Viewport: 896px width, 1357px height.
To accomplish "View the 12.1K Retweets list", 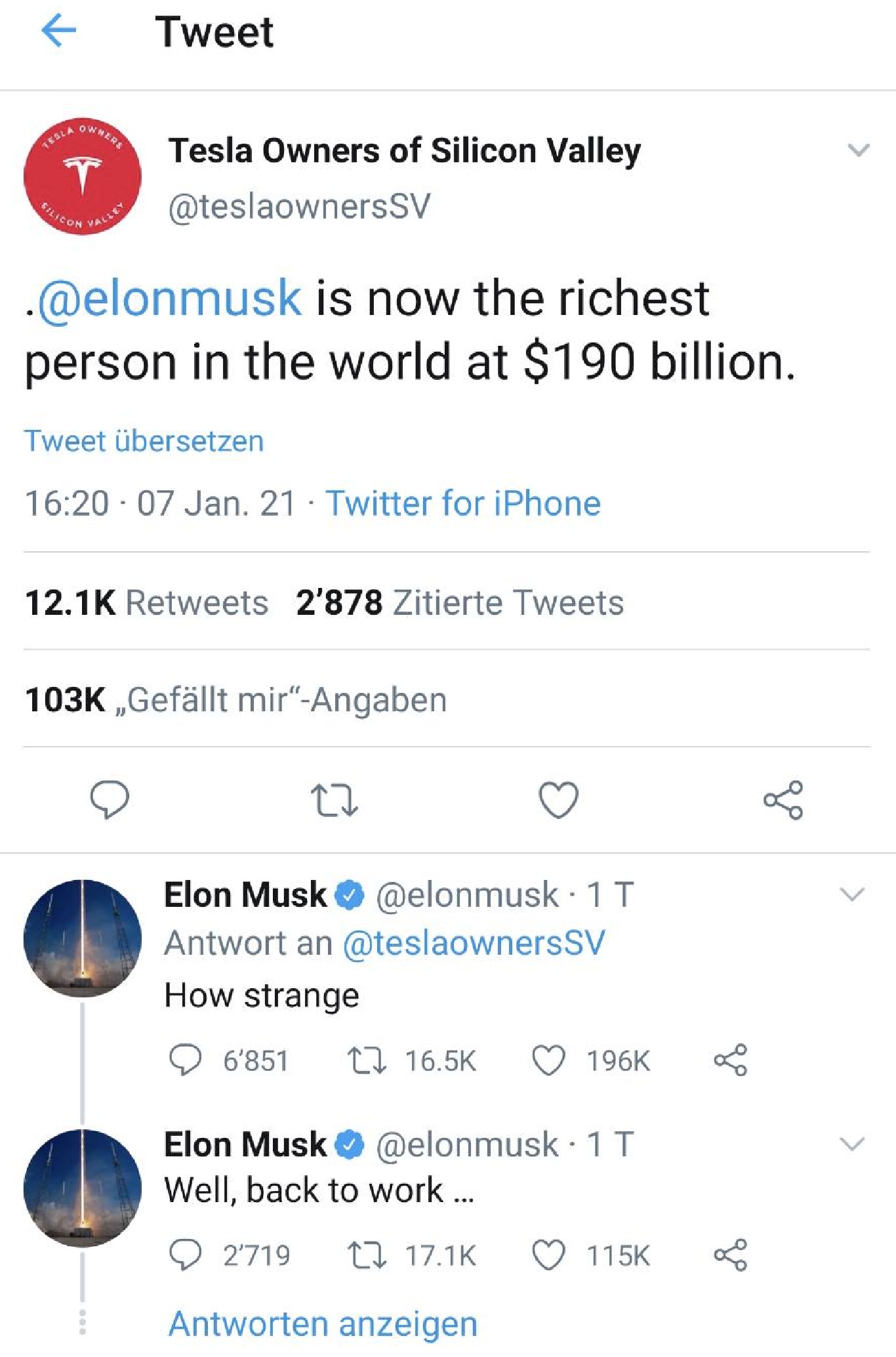I will 146,602.
